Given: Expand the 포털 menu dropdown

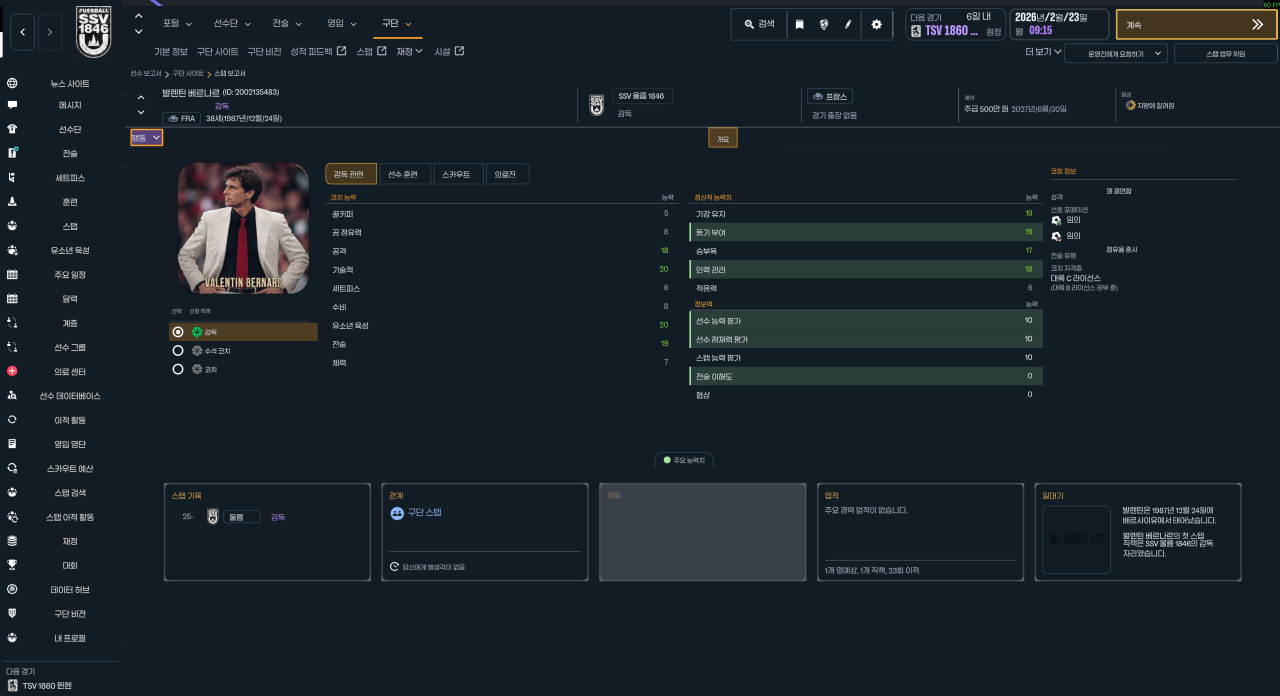Looking at the screenshot, I should pos(176,23).
